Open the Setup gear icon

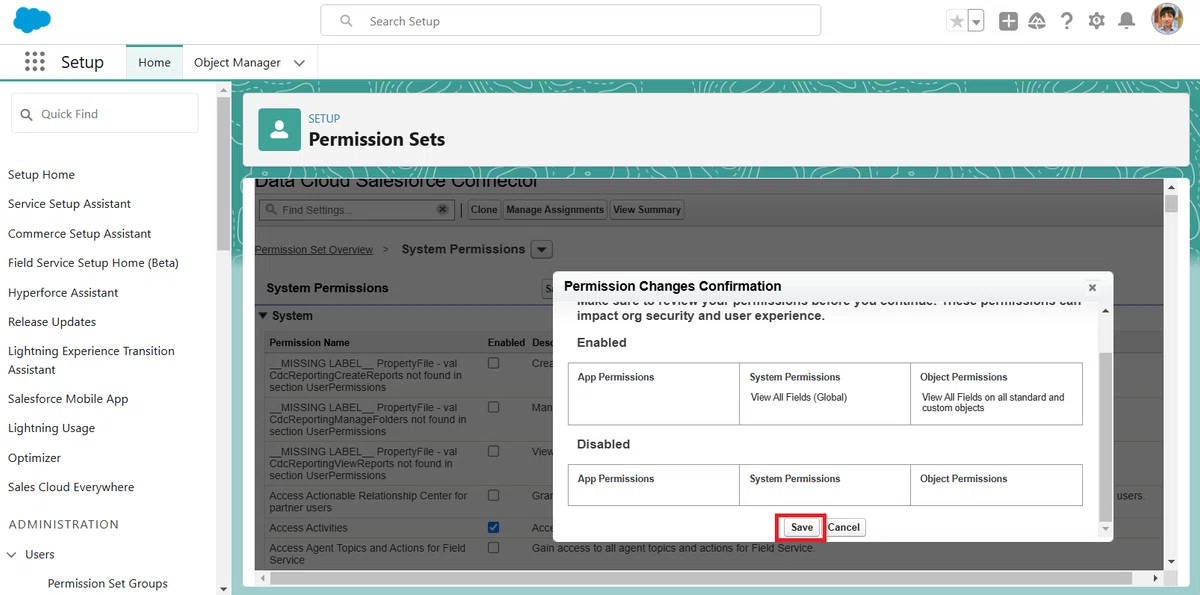coord(1097,21)
